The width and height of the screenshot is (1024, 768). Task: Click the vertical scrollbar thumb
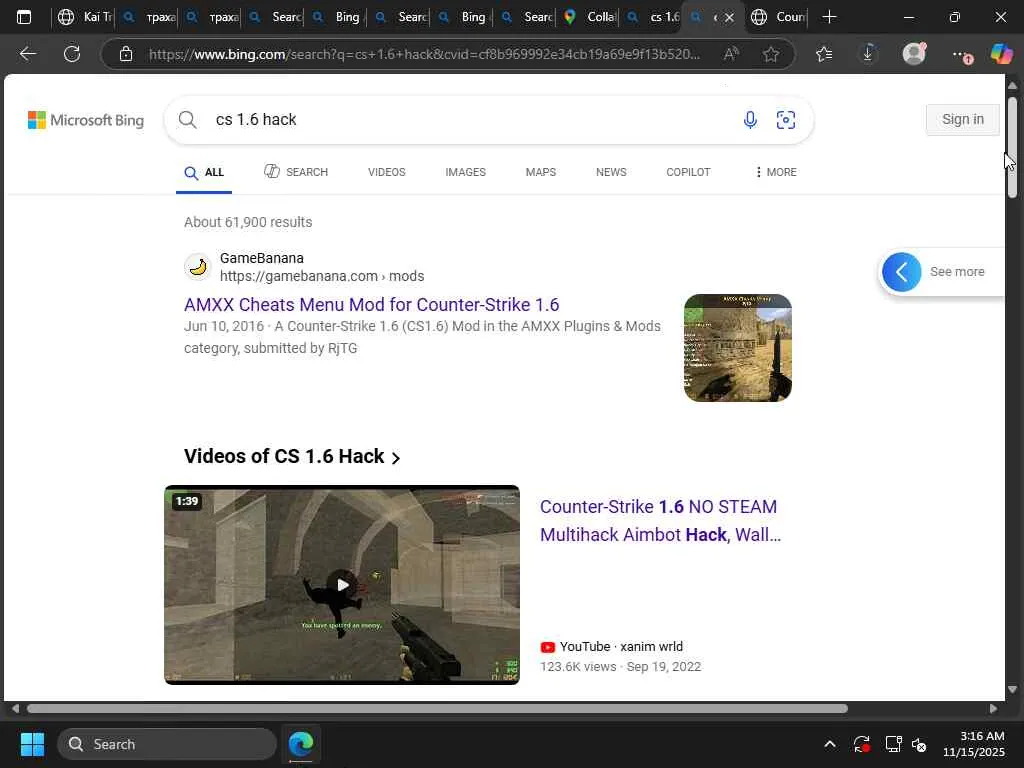(x=1012, y=147)
